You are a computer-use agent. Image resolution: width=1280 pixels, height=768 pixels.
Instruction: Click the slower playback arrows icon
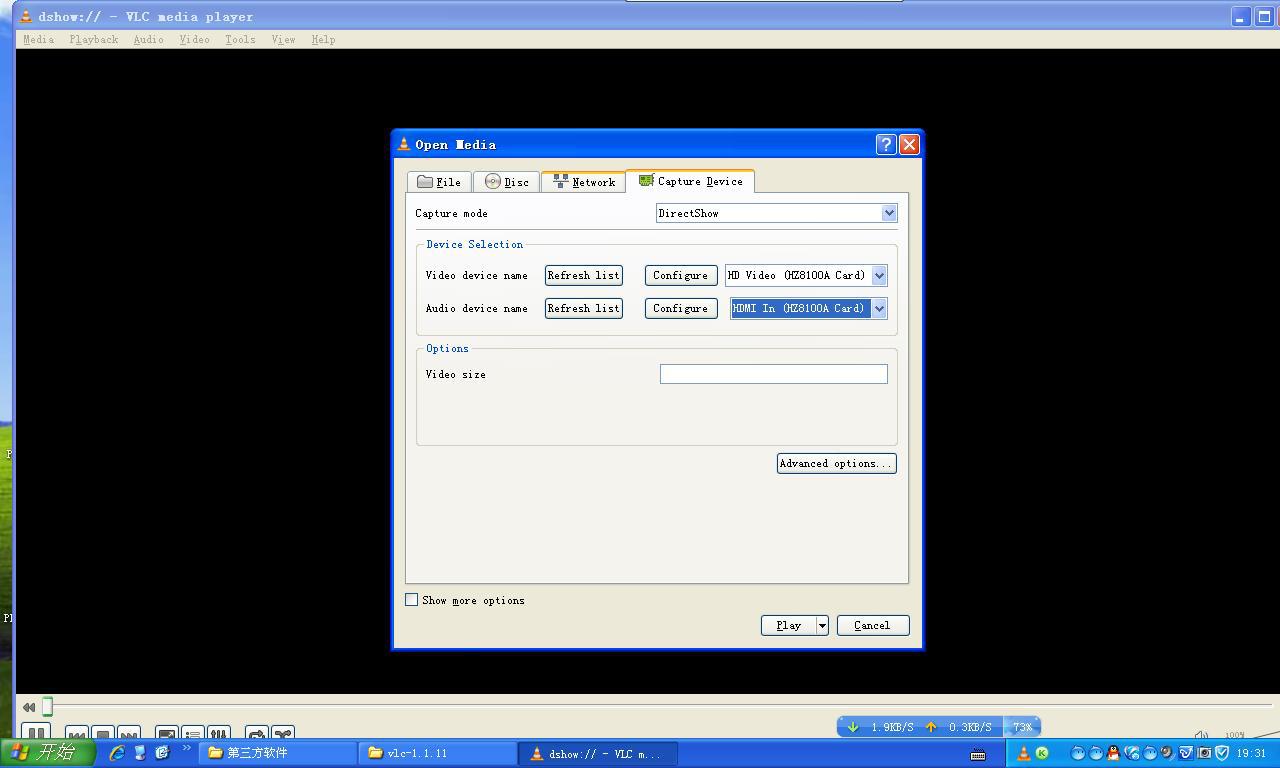[29, 707]
